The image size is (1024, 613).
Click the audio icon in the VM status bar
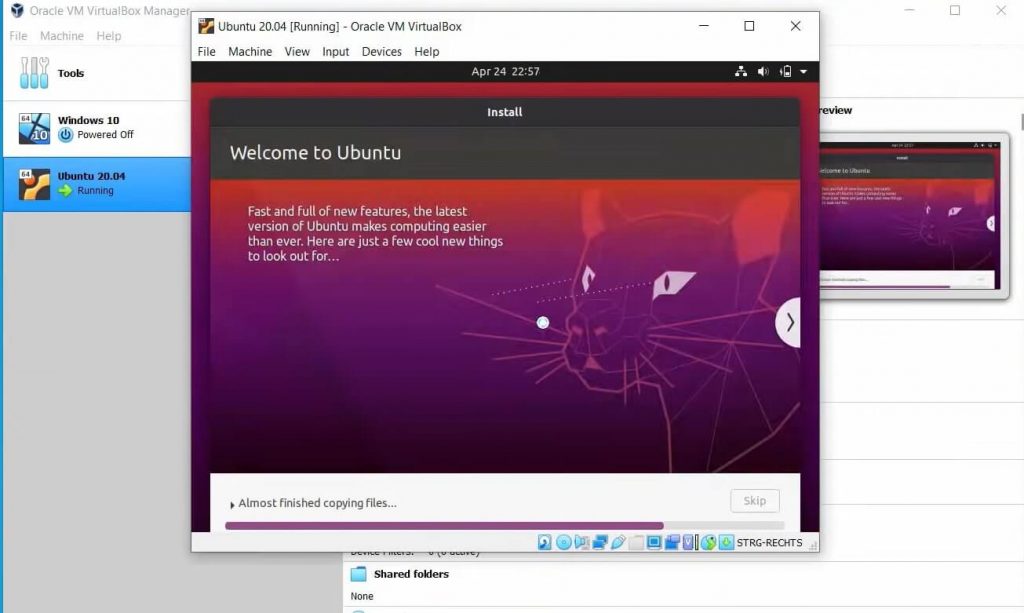[581, 542]
